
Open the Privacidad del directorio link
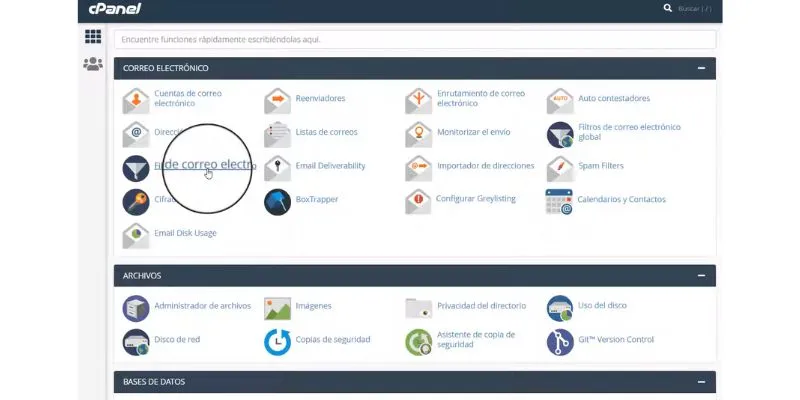(x=482, y=306)
